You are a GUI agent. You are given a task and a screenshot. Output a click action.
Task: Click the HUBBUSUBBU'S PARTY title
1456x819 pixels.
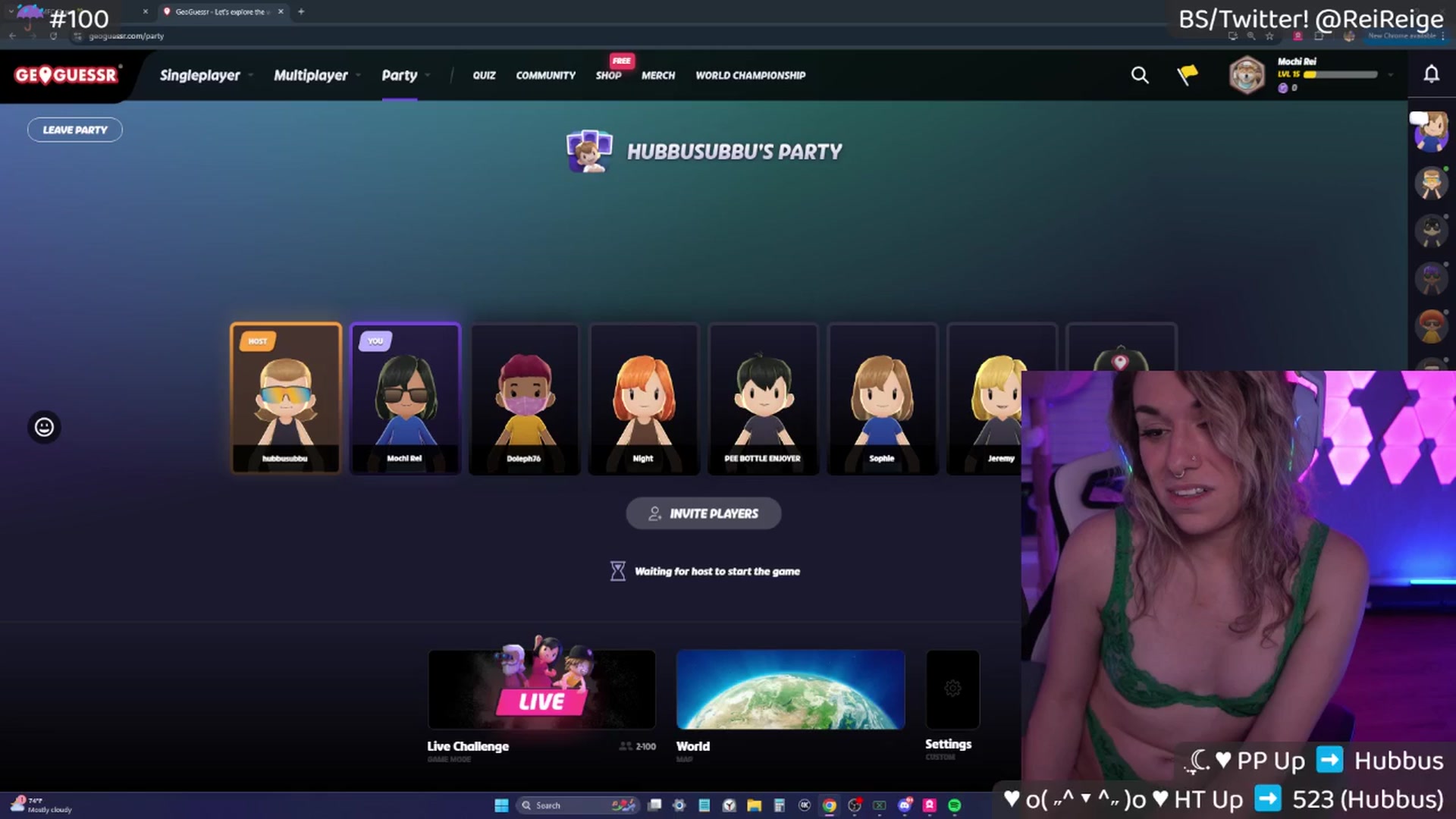point(734,152)
